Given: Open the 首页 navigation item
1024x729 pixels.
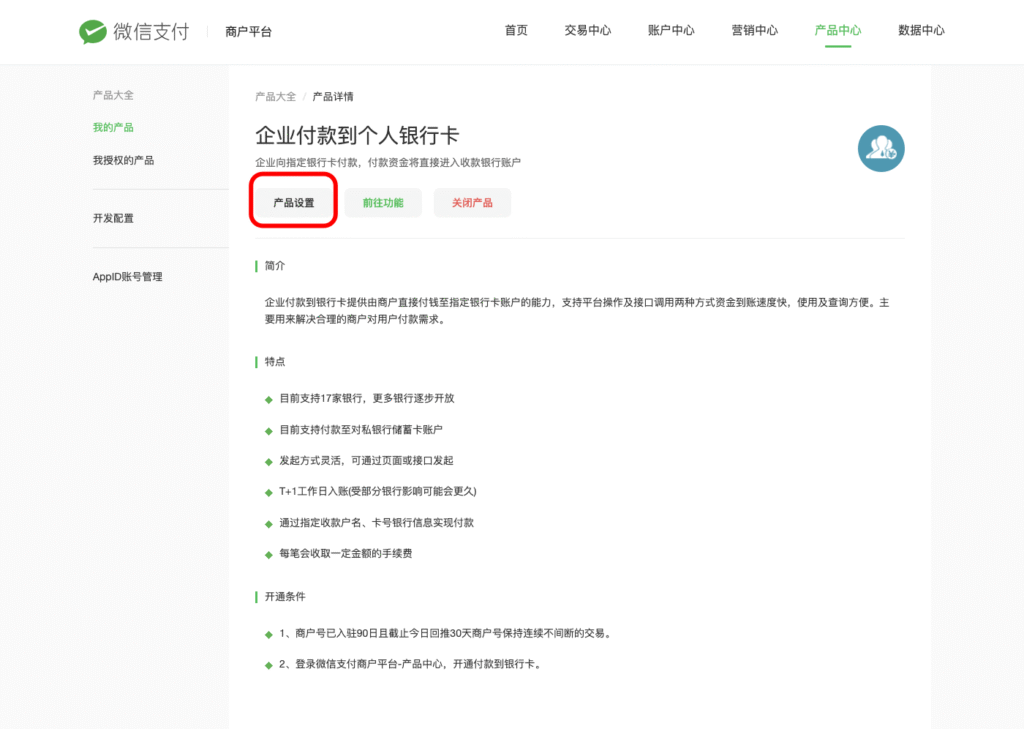Looking at the screenshot, I should click(516, 30).
